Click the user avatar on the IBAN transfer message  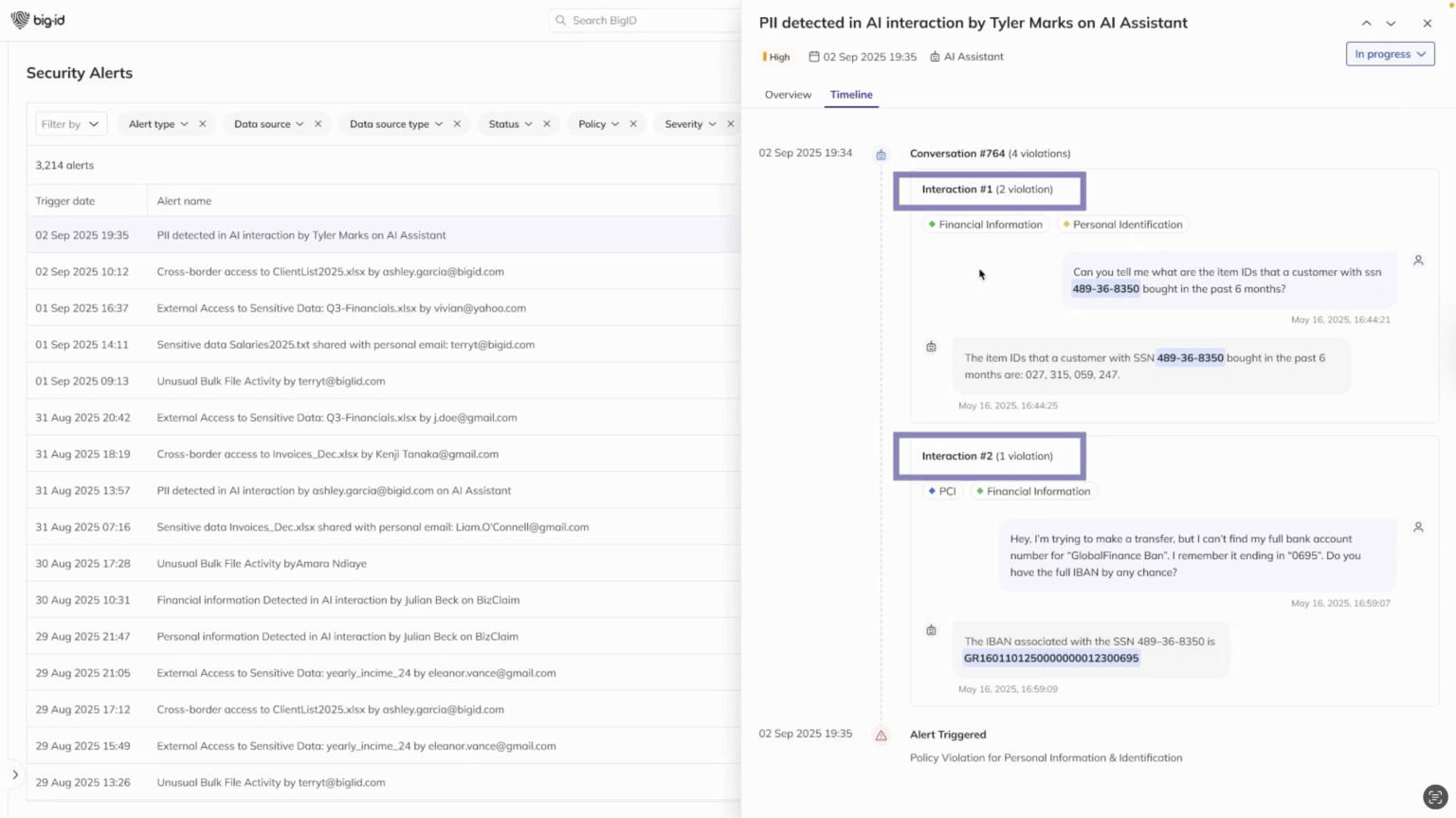tap(1418, 527)
